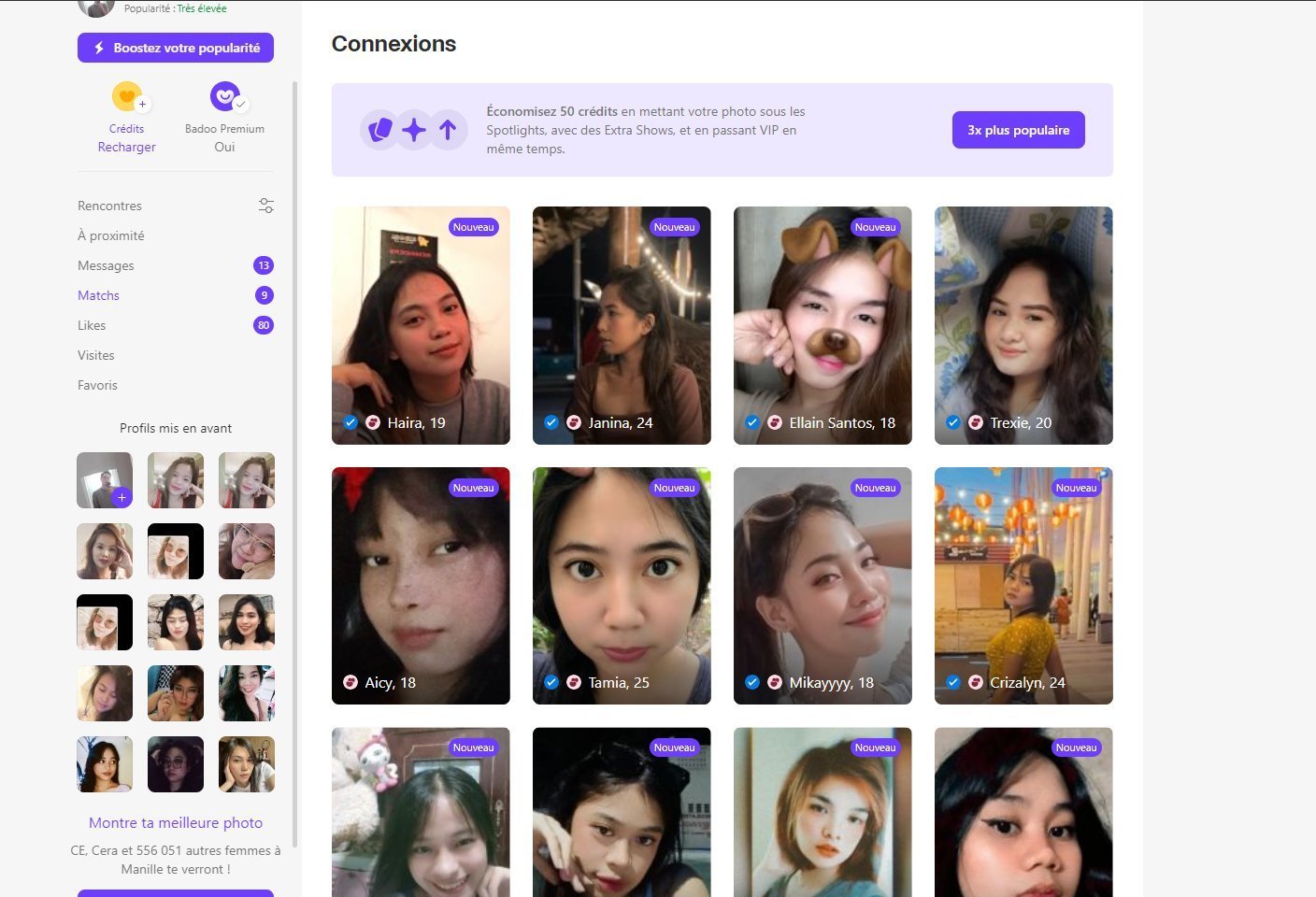Click the upward arrow icon in promo banner
Image resolution: width=1316 pixels, height=897 pixels.
point(448,130)
